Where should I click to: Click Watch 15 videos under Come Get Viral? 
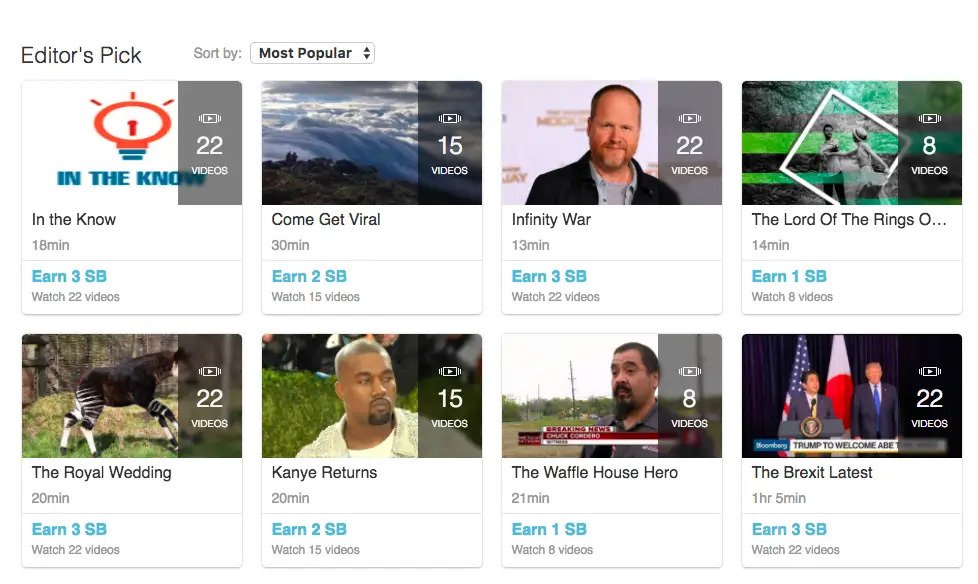click(x=316, y=297)
